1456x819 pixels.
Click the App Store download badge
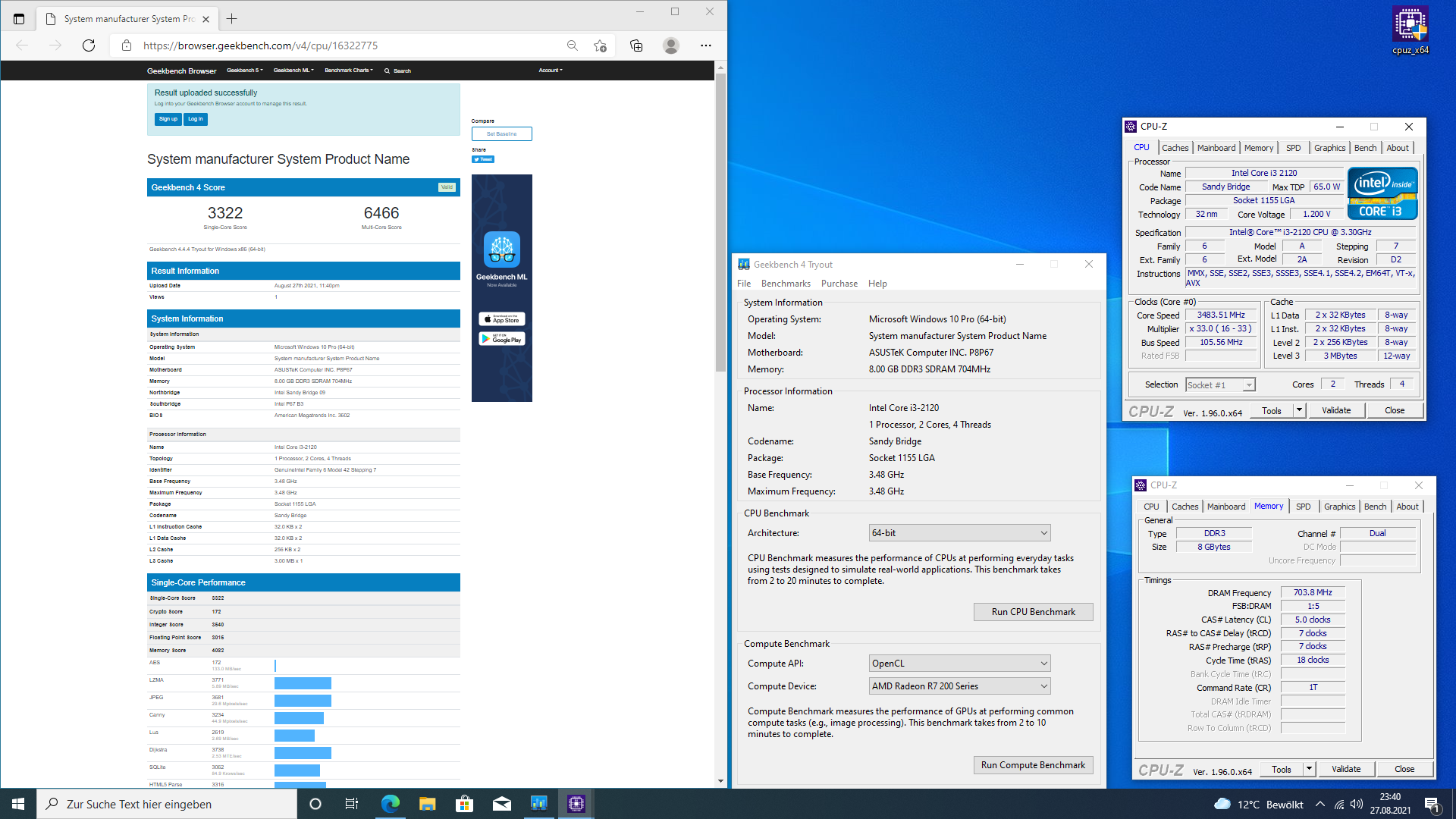pyautogui.click(x=502, y=319)
